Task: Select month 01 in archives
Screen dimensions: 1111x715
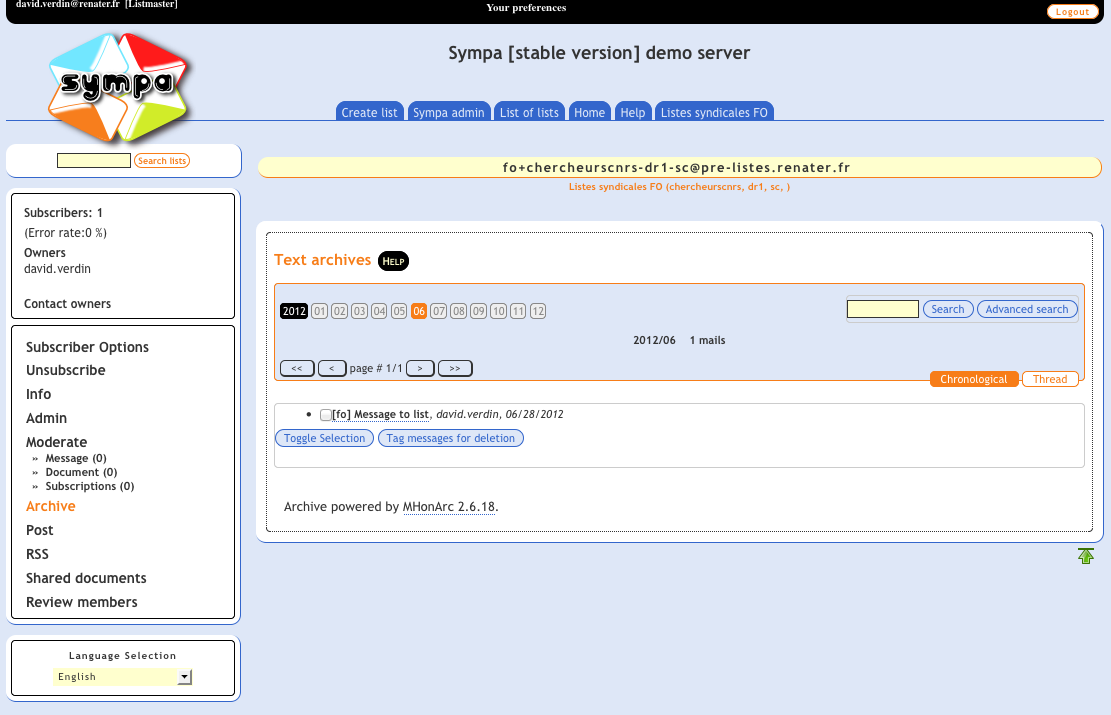Action: (x=320, y=311)
